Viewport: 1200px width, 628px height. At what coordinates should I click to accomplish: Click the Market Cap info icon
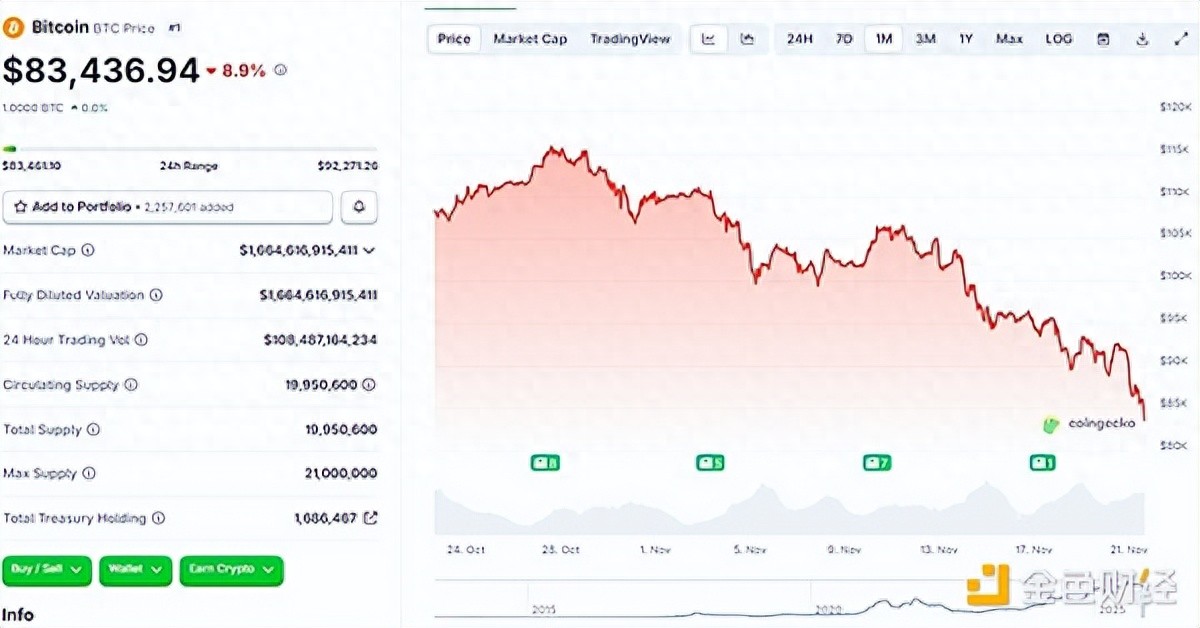[x=88, y=250]
